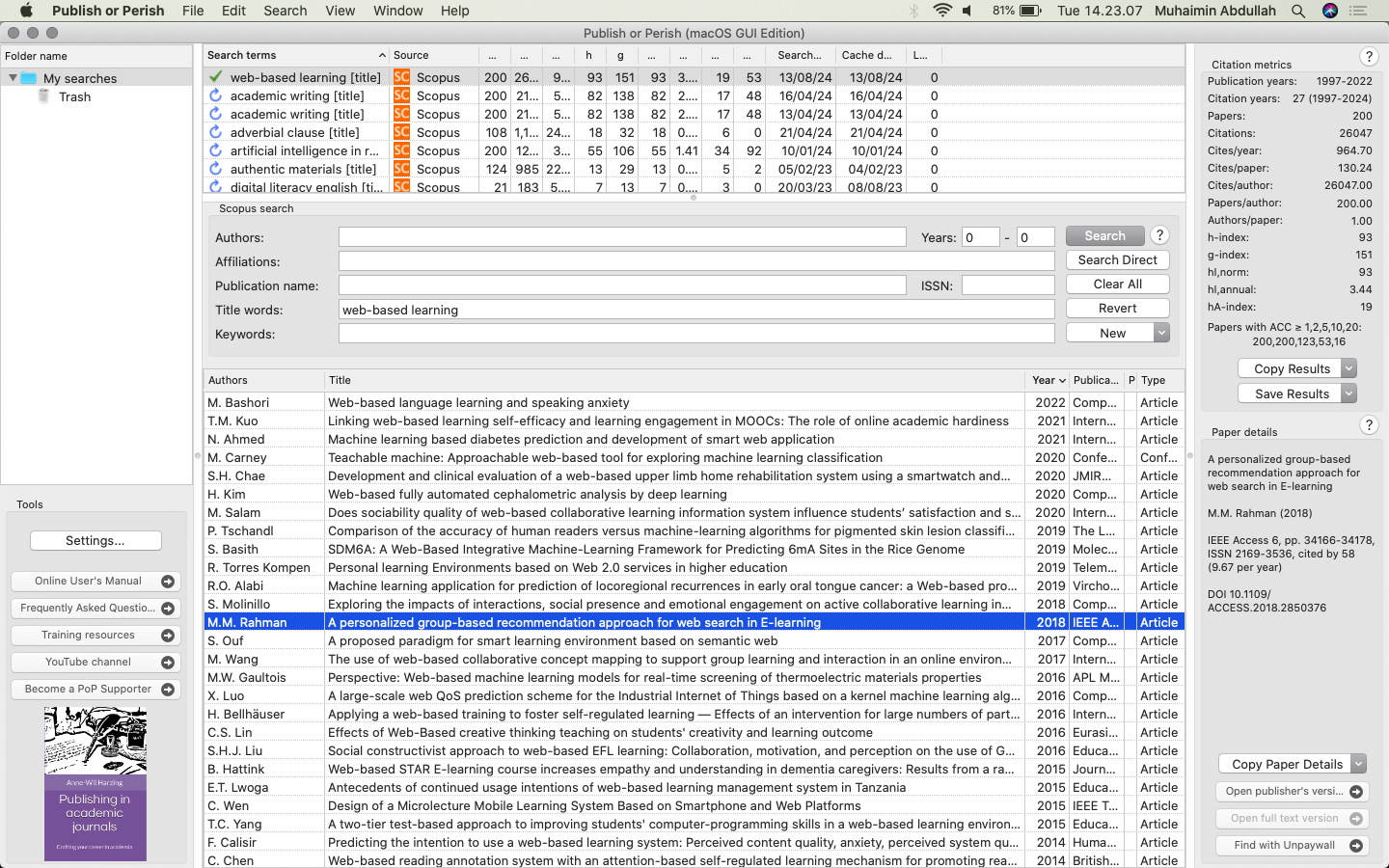The width and height of the screenshot is (1389, 868).
Task: Select M. Bashori web-based language learning row
Action: click(694, 402)
